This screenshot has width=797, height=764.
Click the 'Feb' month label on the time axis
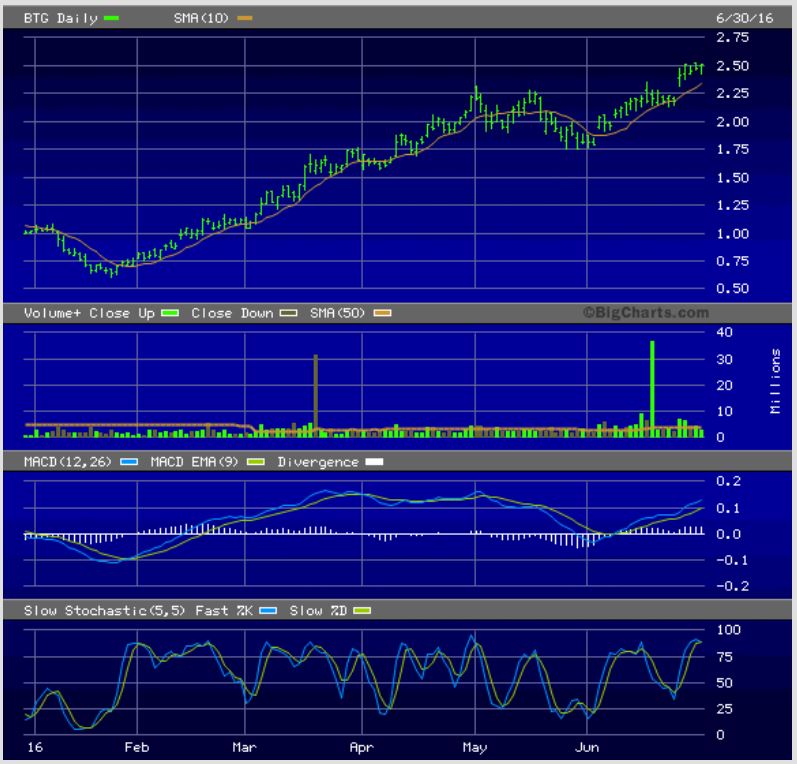tap(137, 747)
